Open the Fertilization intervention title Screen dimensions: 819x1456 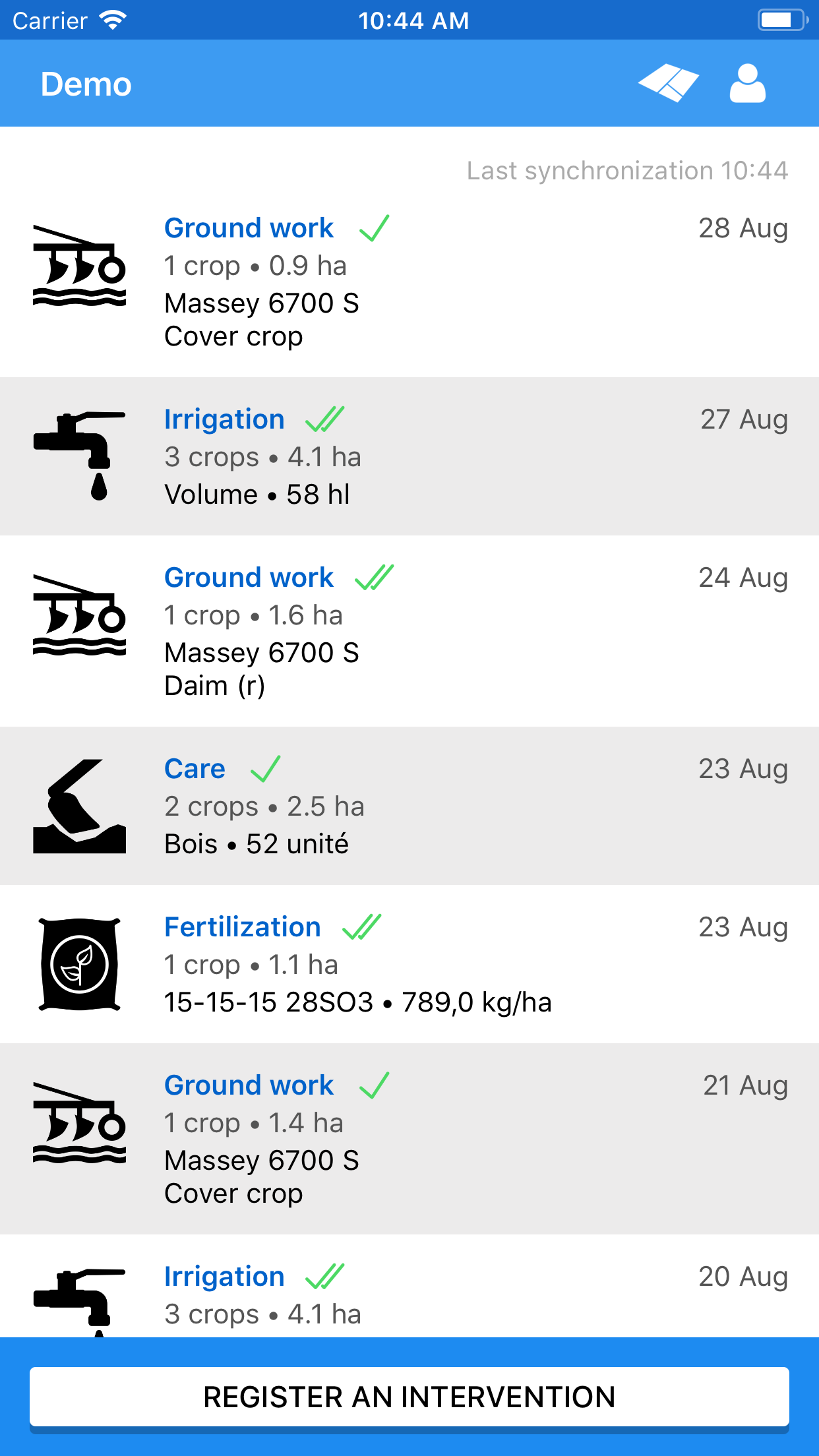pos(242,927)
